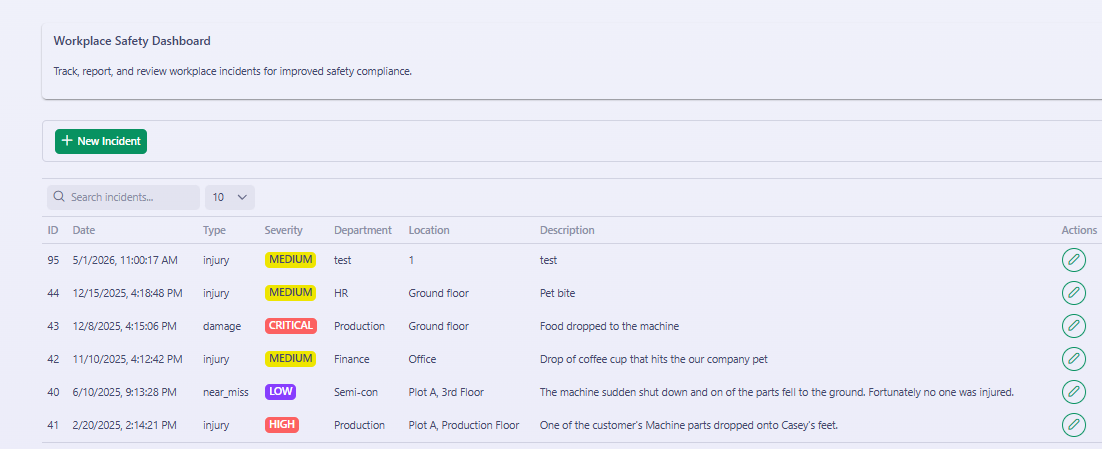Select date 5/1/2026, 11:00:17 AM
The width and height of the screenshot is (1102, 449).
tap(125, 260)
